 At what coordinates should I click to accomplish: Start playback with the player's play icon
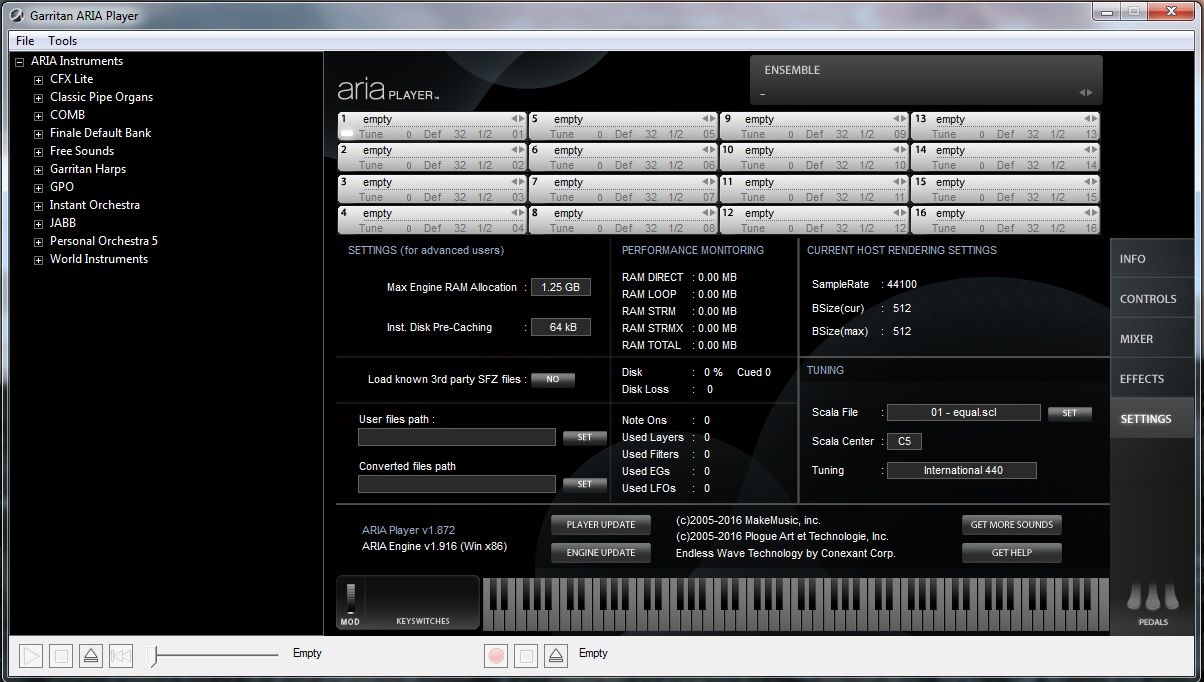(x=31, y=656)
